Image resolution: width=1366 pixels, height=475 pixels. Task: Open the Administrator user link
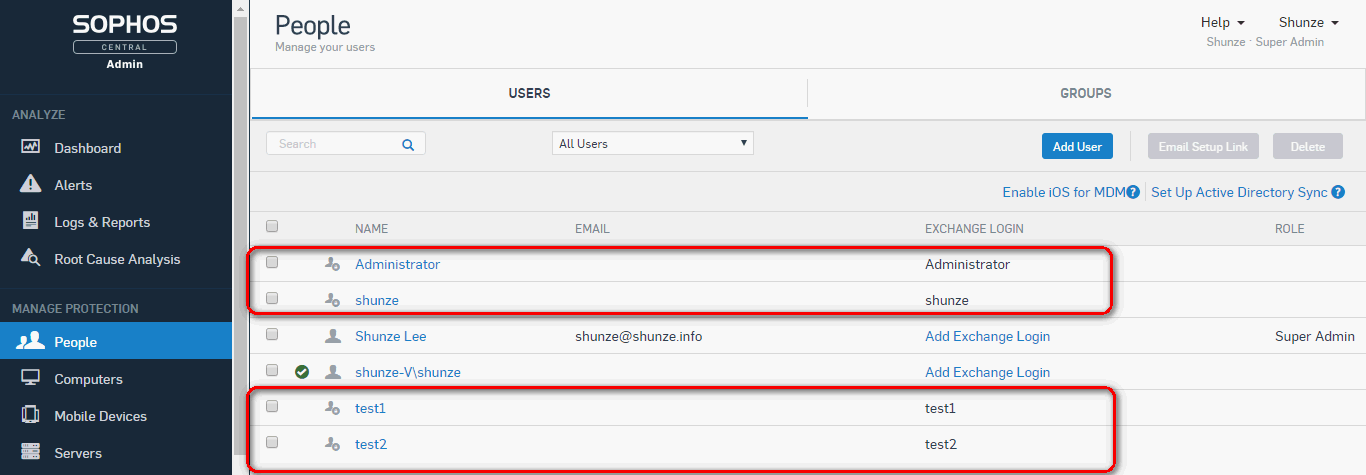tap(397, 265)
